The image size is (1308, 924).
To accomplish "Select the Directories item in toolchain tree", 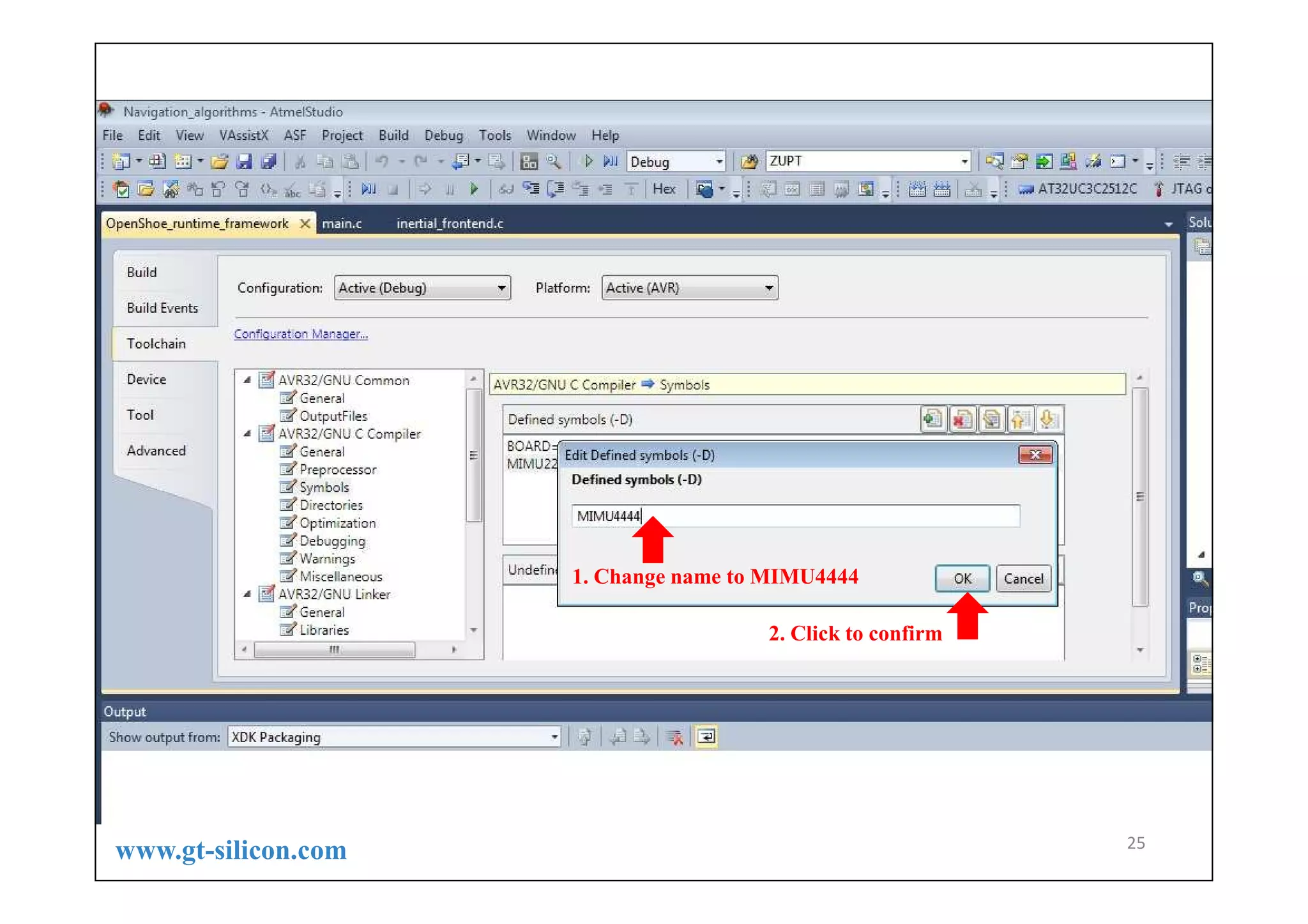I will [331, 505].
